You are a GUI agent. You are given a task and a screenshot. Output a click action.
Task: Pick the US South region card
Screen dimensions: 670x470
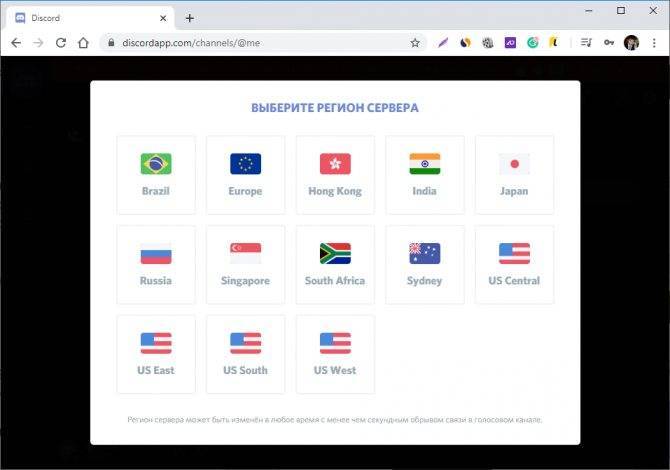coord(245,354)
